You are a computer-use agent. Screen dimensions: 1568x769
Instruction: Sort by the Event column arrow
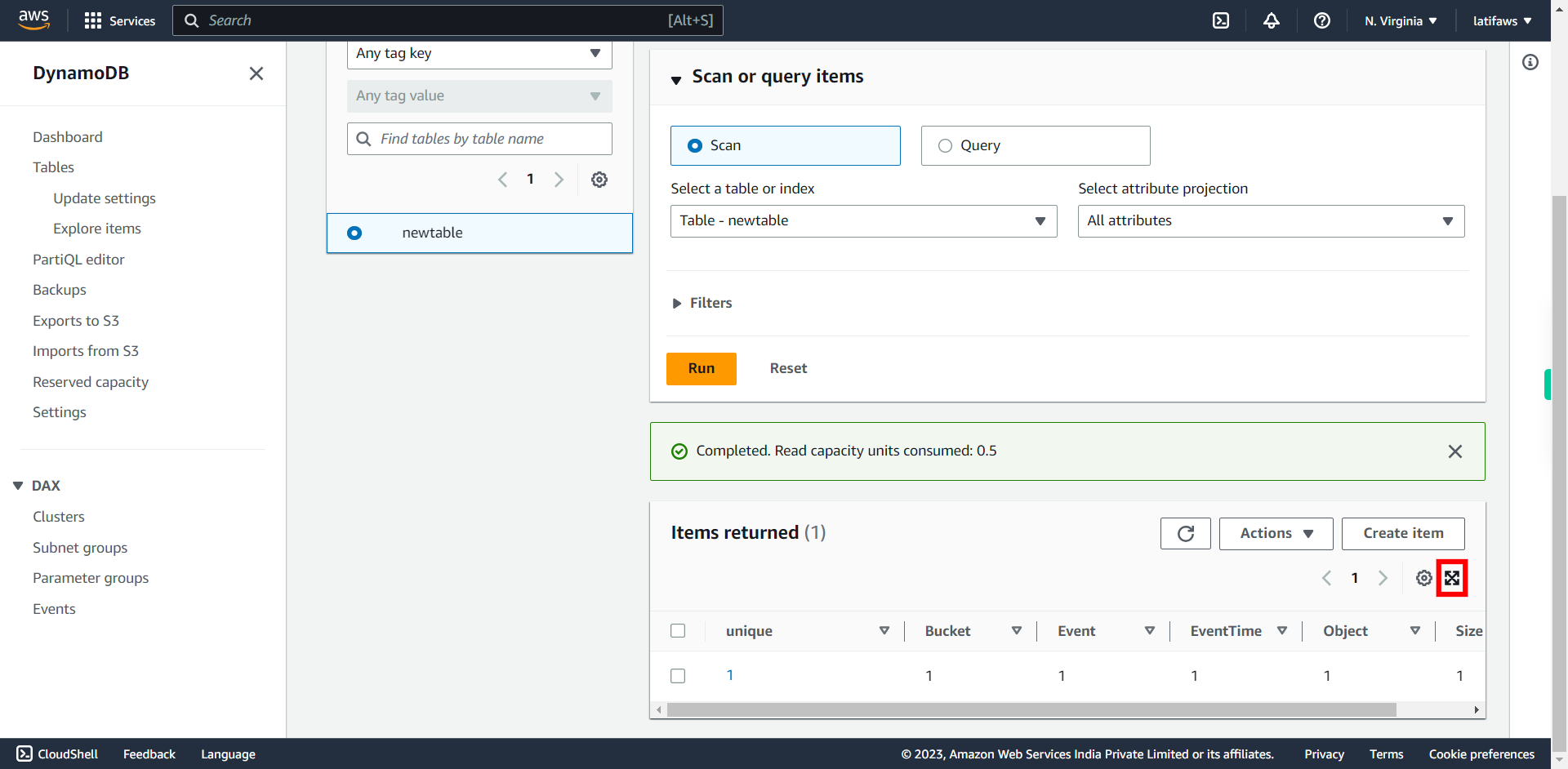point(1150,631)
